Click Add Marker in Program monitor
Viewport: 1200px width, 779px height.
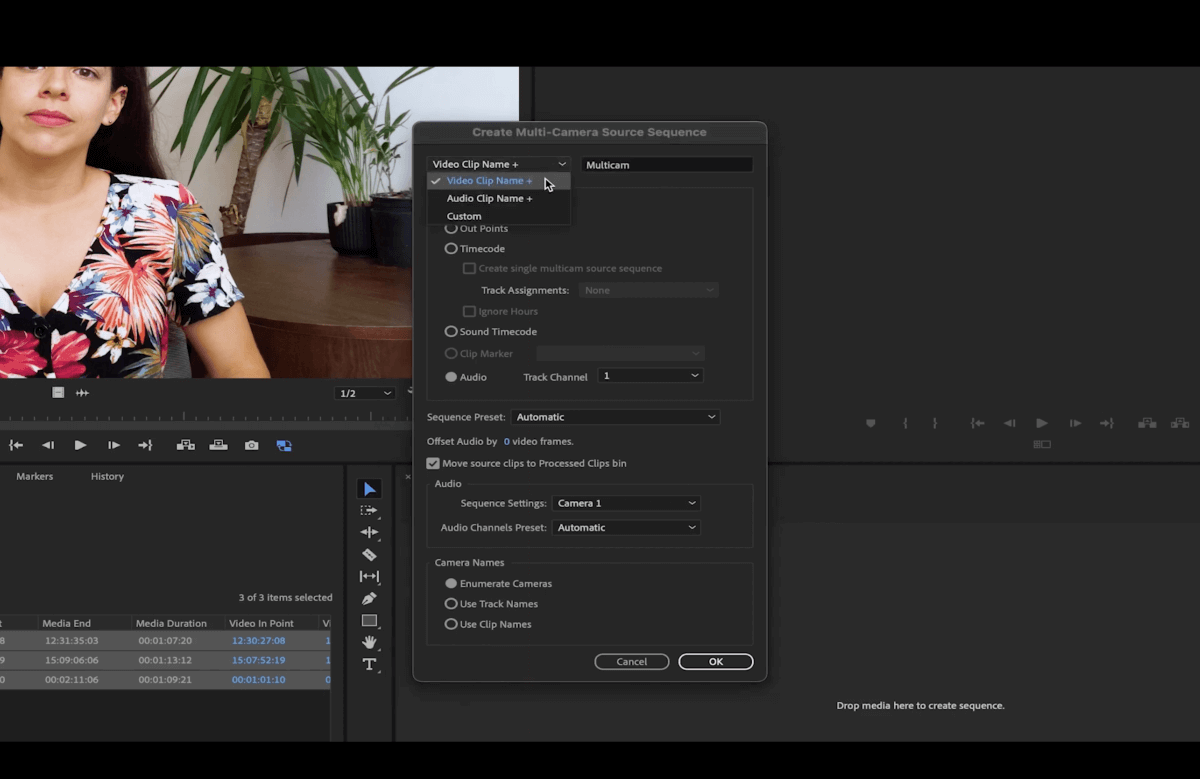point(870,423)
